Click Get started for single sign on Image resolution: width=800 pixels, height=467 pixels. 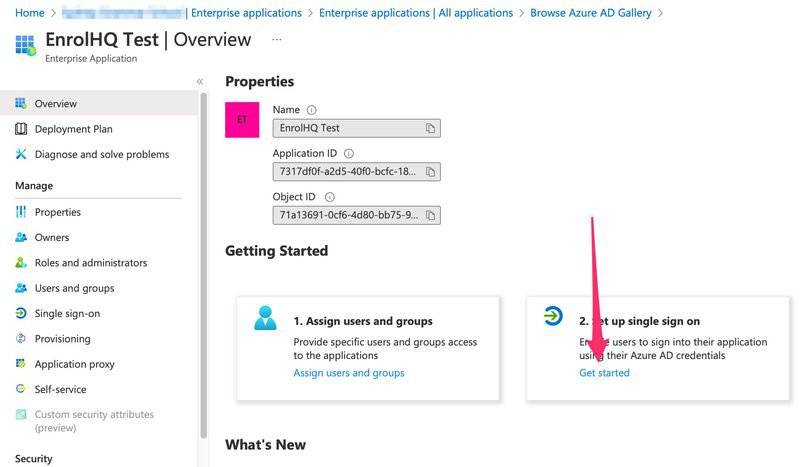pos(604,373)
